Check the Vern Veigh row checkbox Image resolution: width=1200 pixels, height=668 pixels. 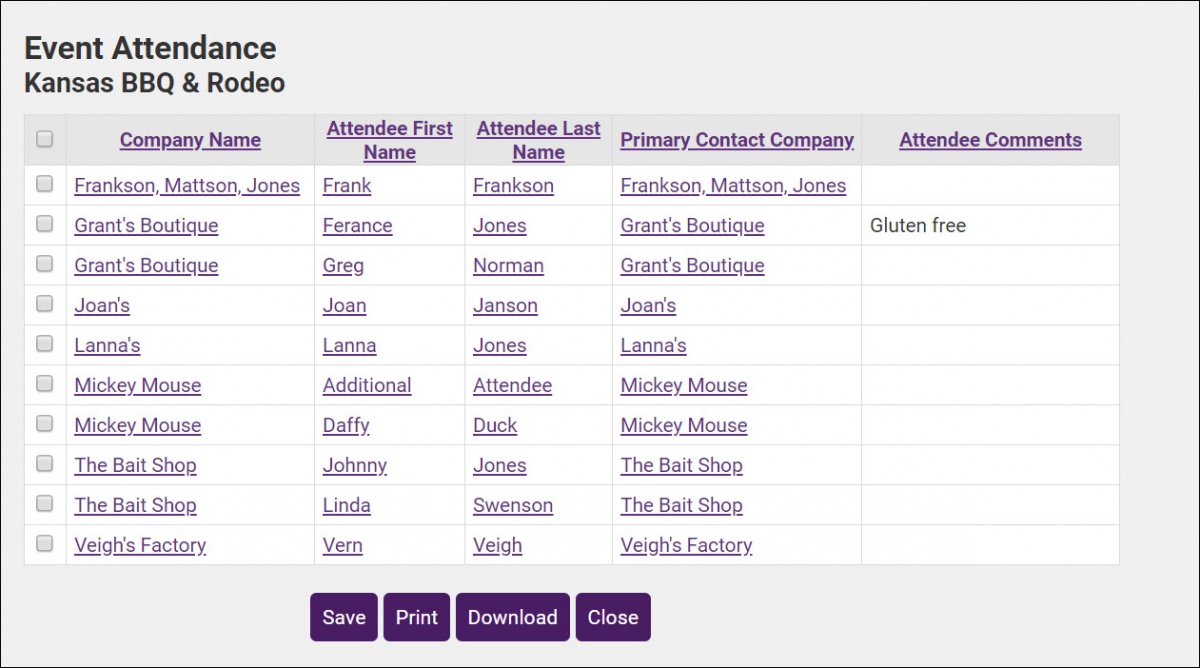(x=45, y=544)
